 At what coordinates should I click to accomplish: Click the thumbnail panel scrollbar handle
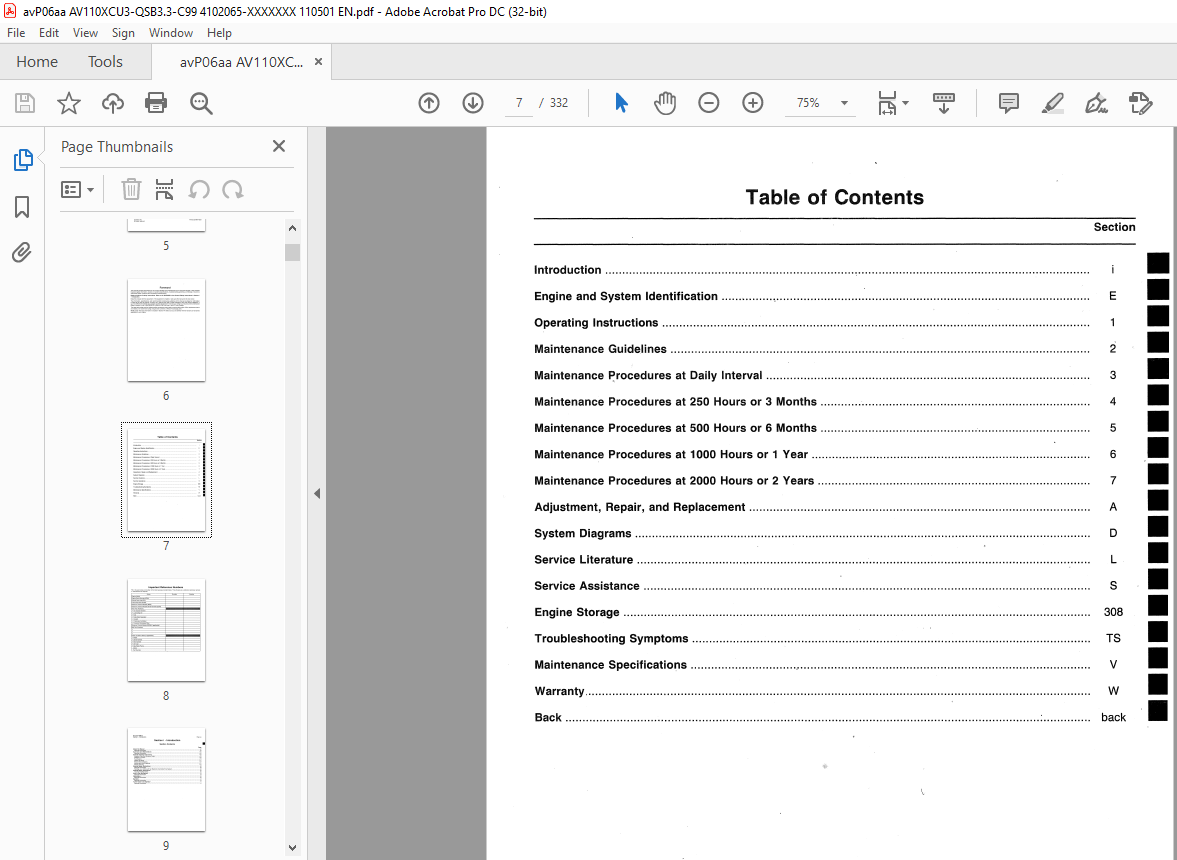pyautogui.click(x=293, y=252)
